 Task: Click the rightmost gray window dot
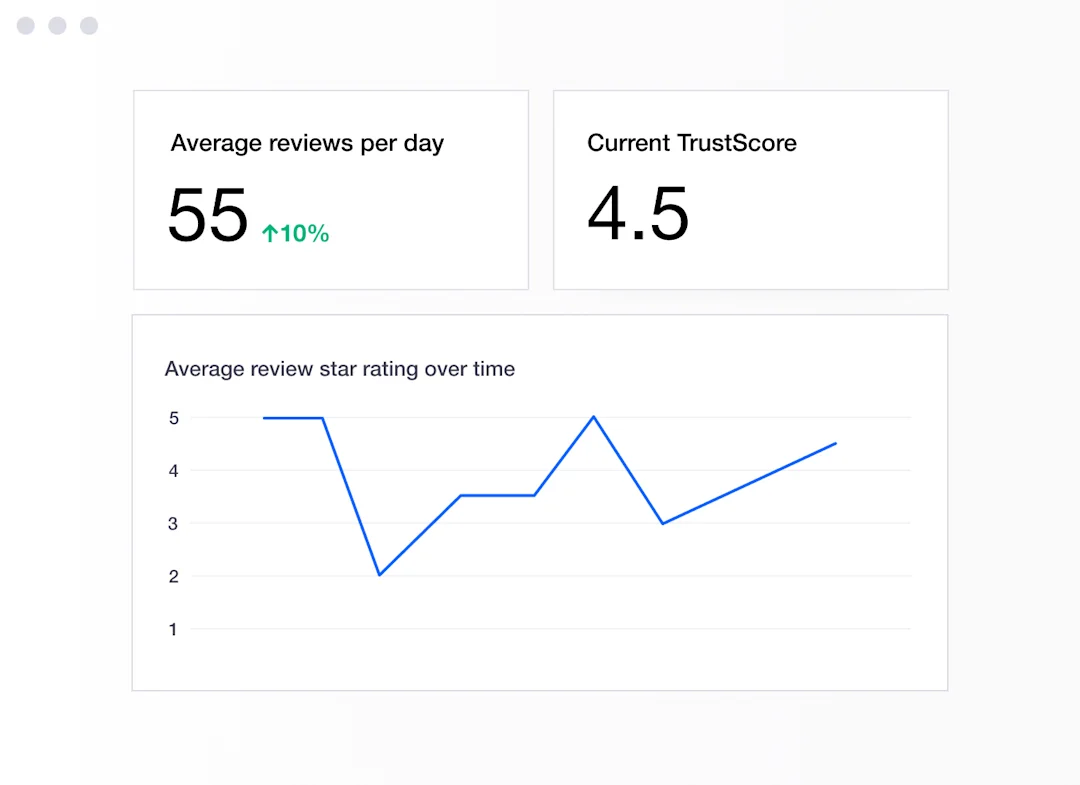click(89, 26)
